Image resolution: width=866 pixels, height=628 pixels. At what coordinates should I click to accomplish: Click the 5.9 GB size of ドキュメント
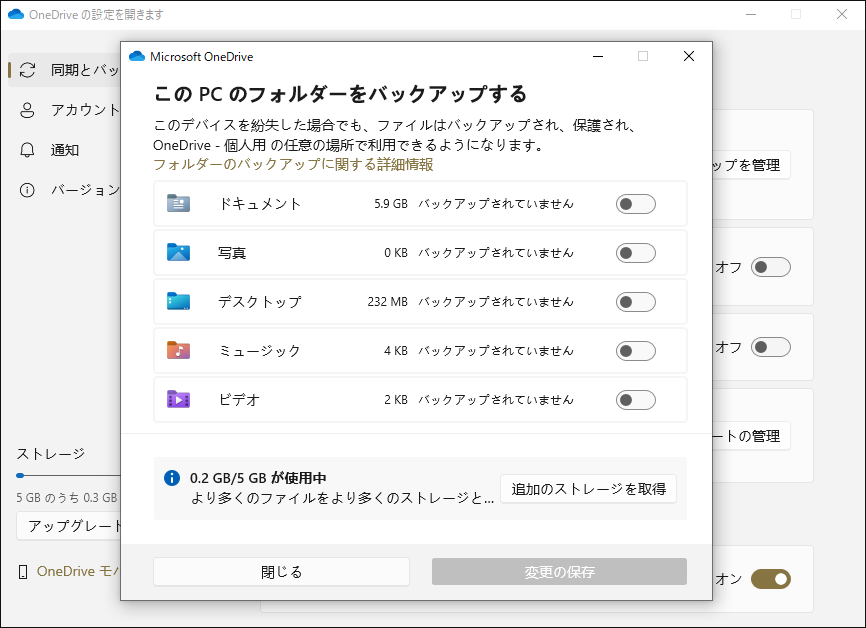391,204
